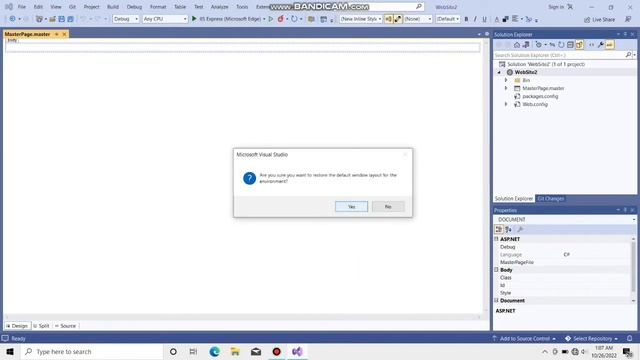The height and width of the screenshot is (360, 640).
Task: Toggle Preview Selected Items in Solution Explorer
Action: 609,45
